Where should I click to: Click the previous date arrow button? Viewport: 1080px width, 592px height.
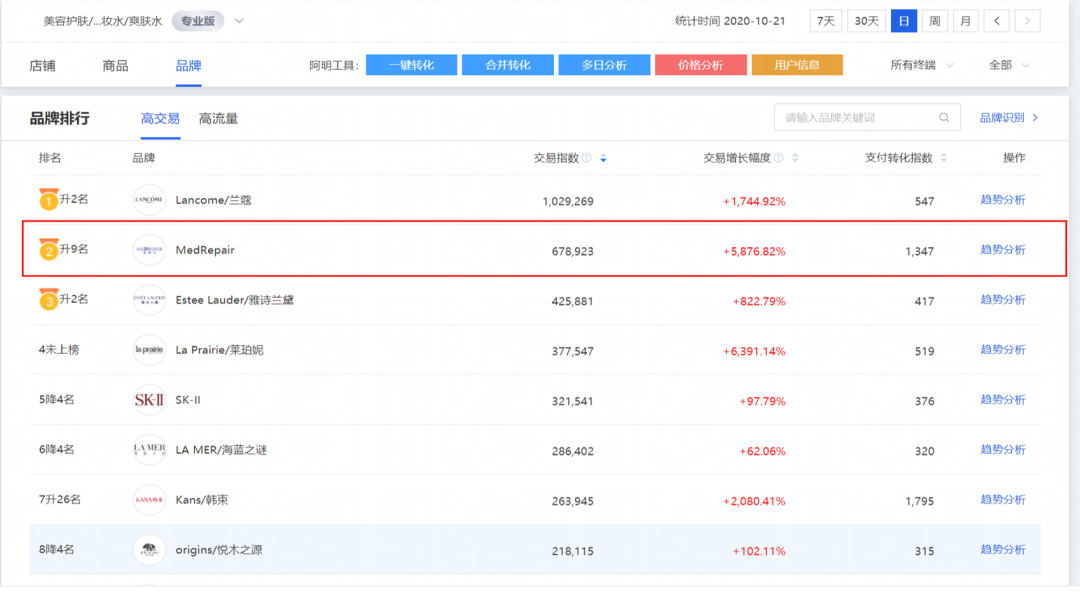coord(996,21)
